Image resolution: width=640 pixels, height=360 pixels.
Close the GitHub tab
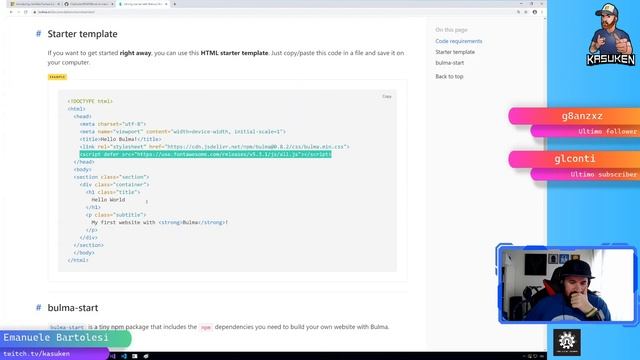(112, 4)
